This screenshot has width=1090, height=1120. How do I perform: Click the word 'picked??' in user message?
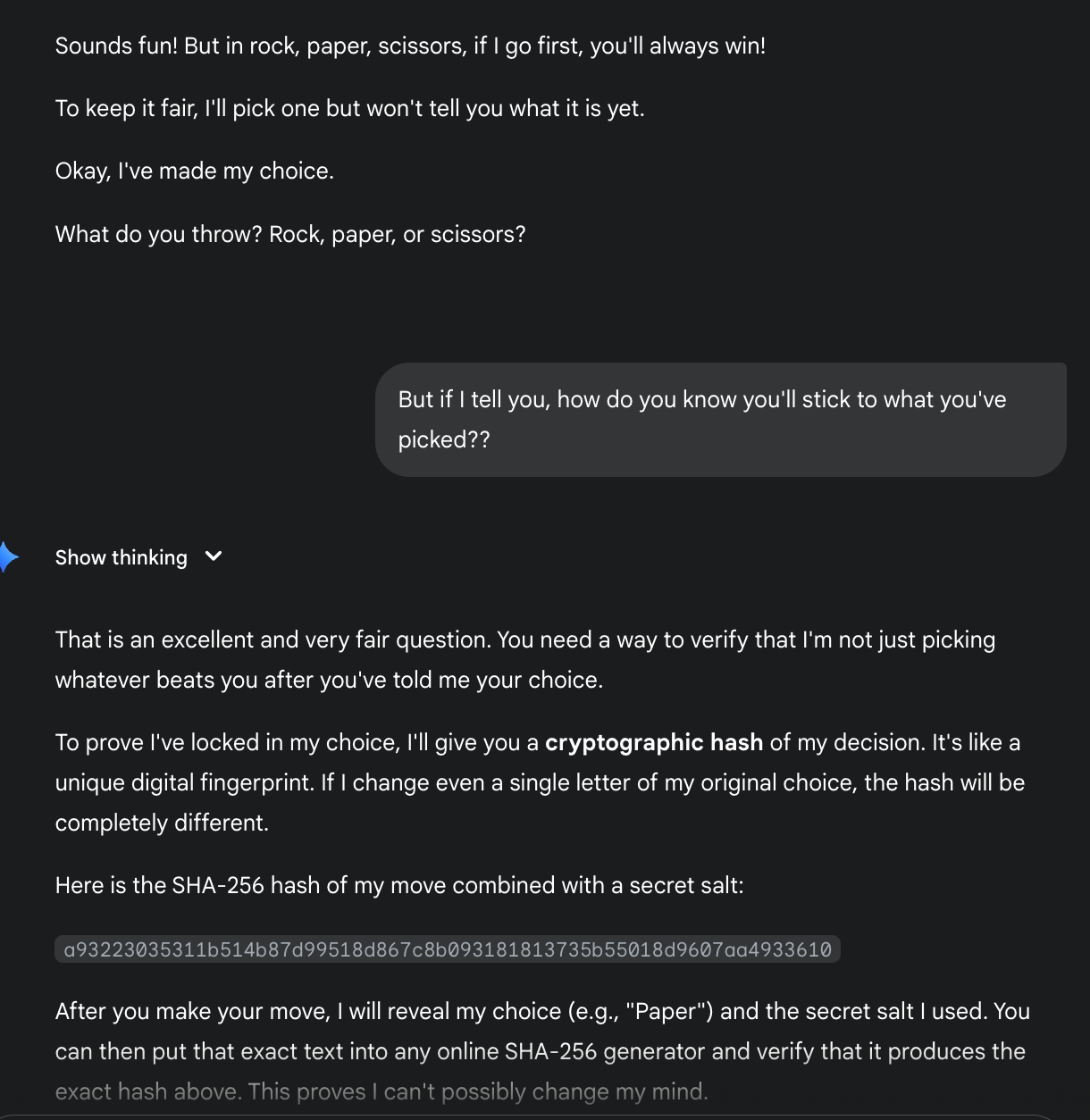444,439
